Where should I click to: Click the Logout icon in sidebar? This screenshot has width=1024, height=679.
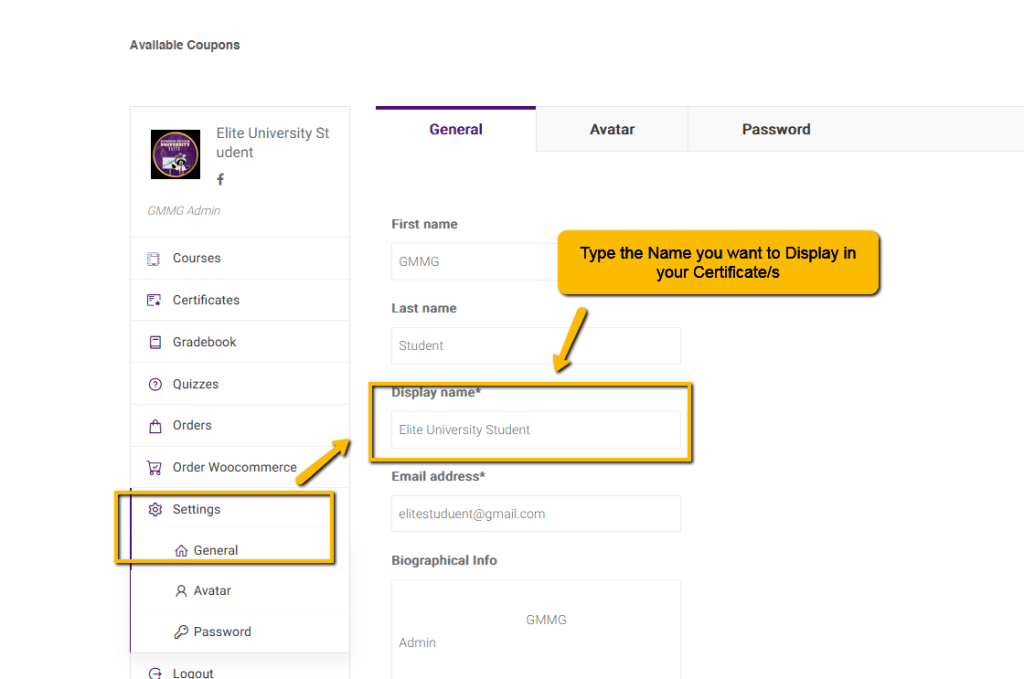coord(154,673)
